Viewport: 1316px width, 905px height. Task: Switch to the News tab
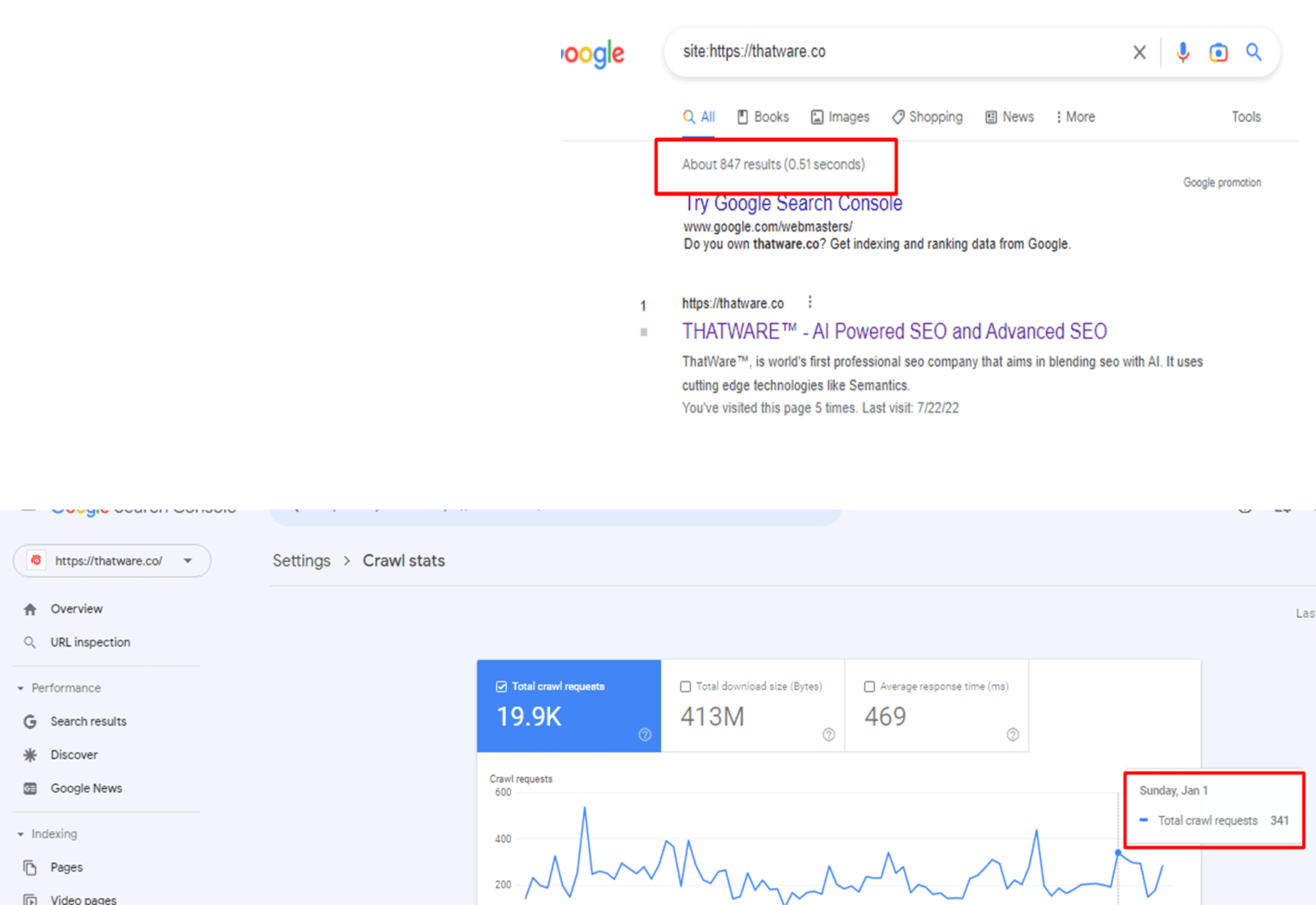(1009, 117)
